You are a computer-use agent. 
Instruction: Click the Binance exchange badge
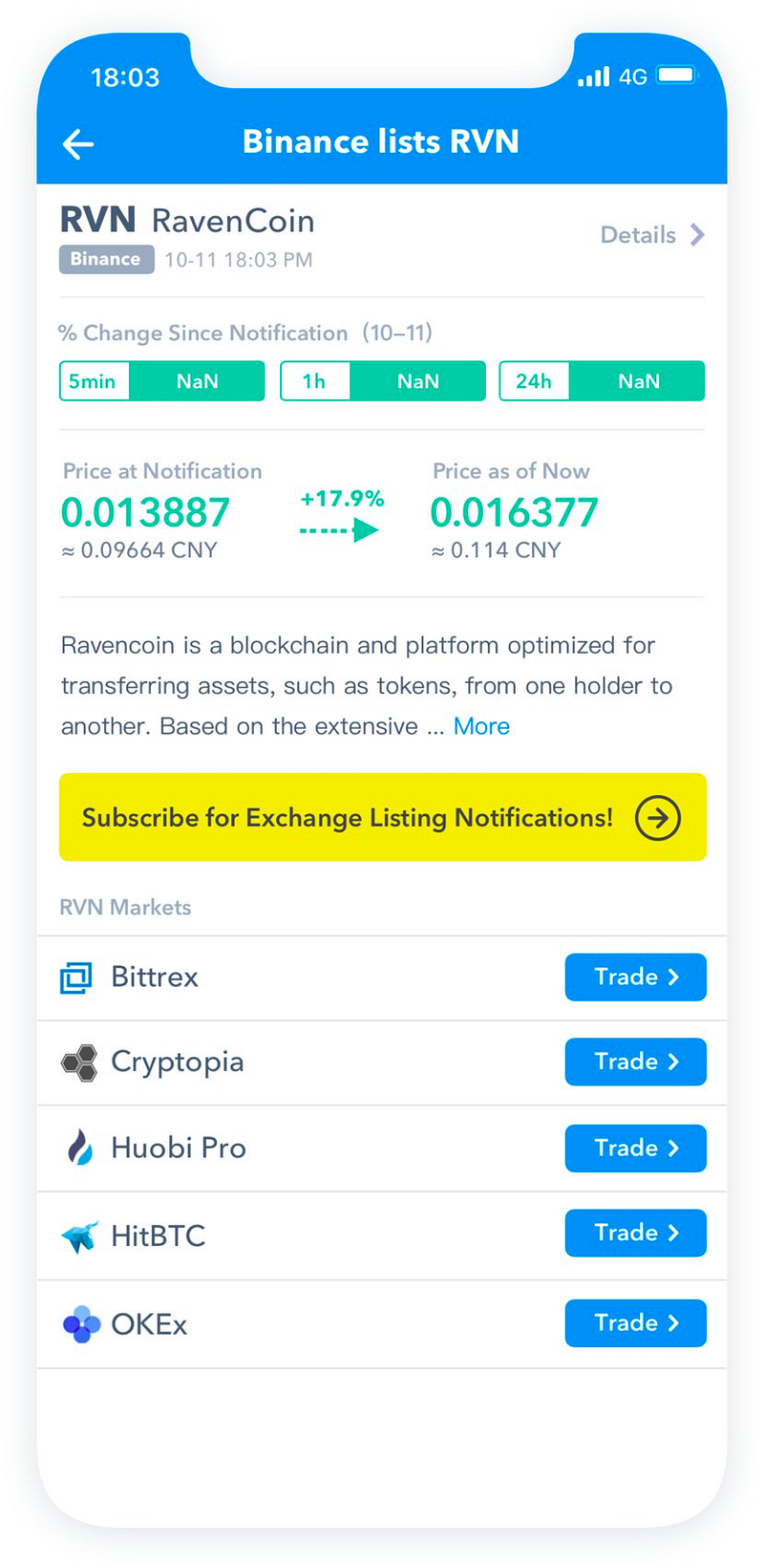pos(106,259)
